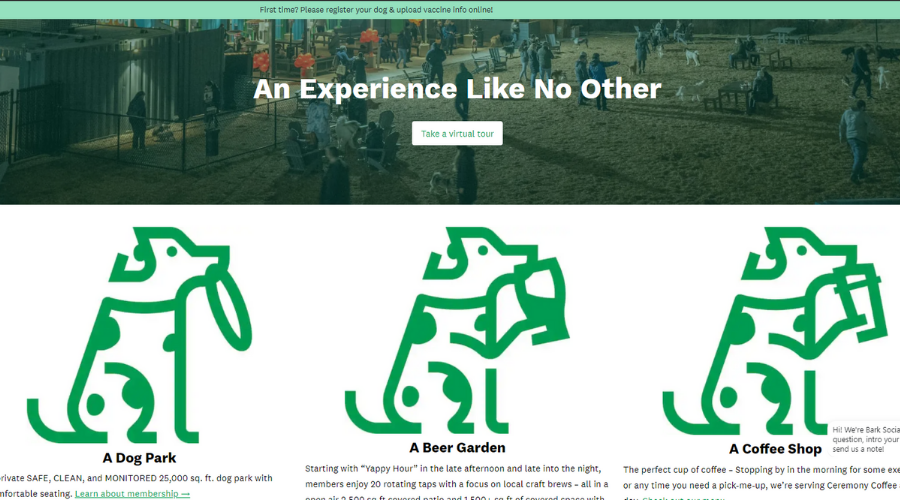
Task: Follow the Learn about membership link
Action: pos(127,494)
